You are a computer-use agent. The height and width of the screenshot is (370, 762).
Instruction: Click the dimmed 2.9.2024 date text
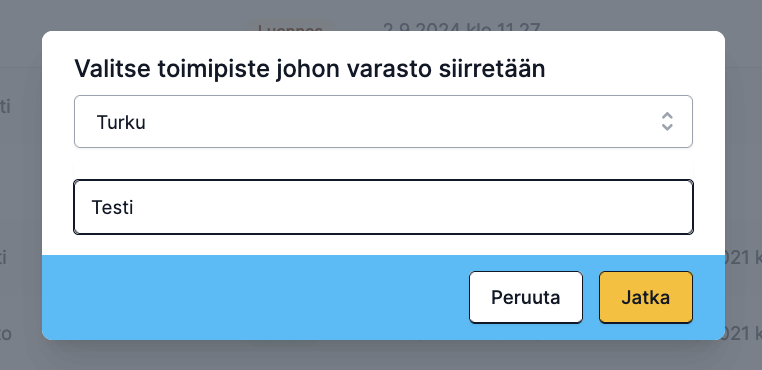click(462, 26)
